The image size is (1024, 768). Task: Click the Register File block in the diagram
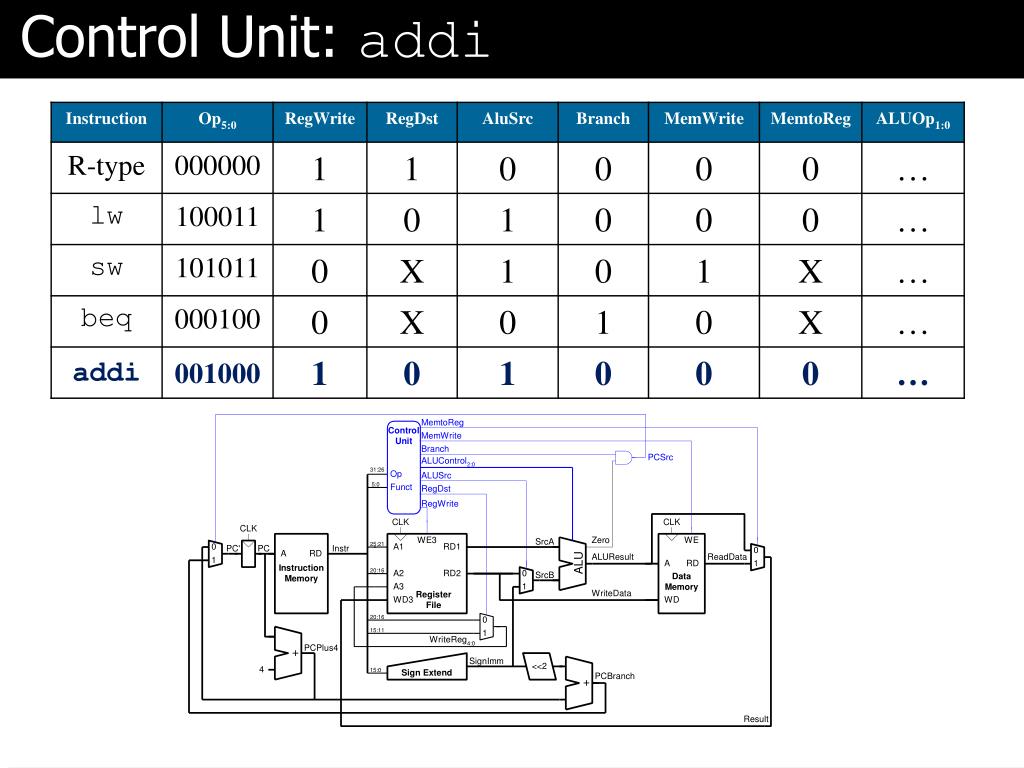(x=427, y=573)
